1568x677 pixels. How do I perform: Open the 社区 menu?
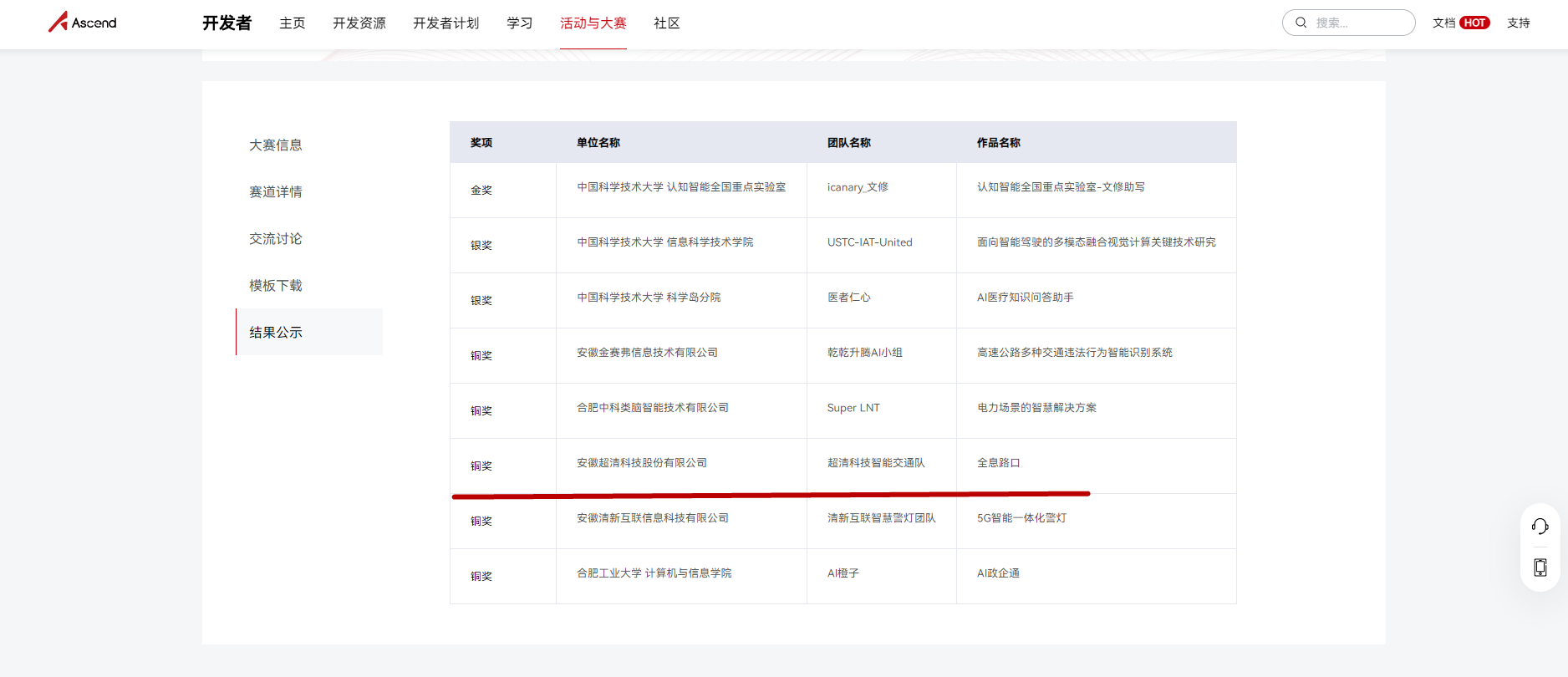[x=667, y=23]
